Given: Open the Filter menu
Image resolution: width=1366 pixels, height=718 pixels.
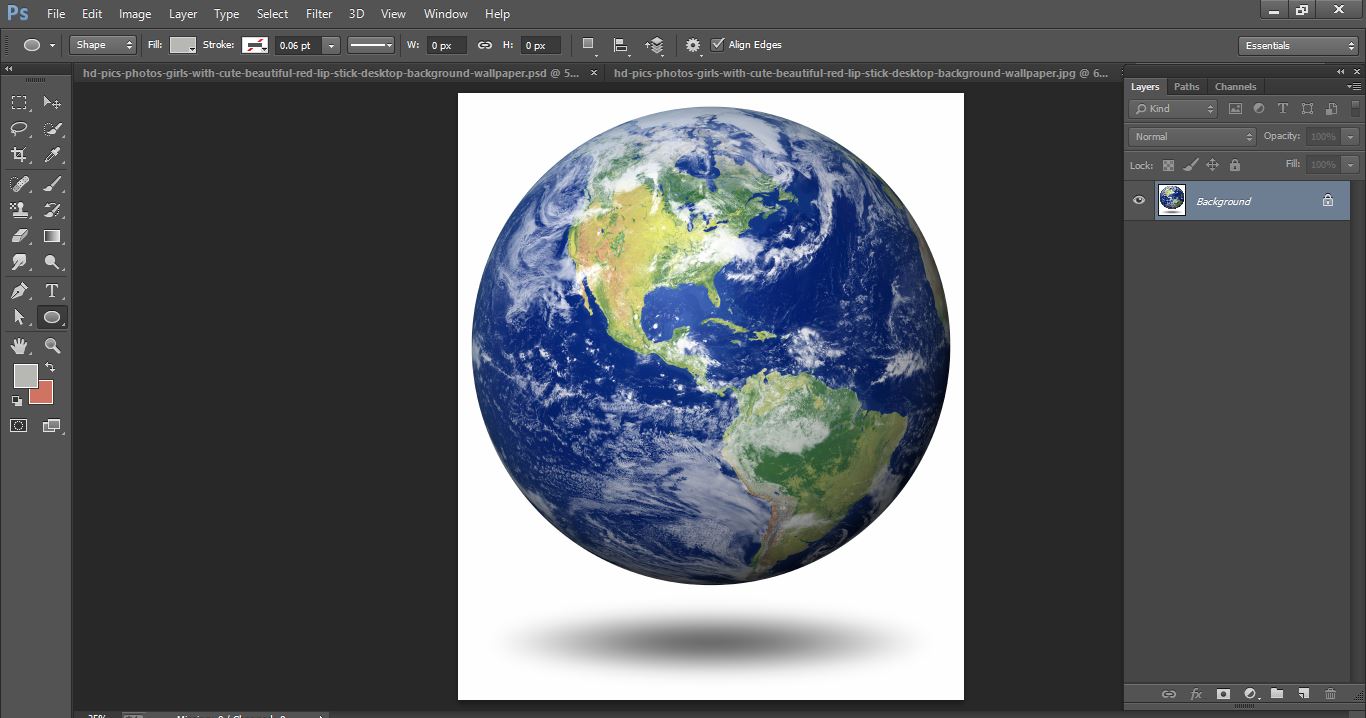Looking at the screenshot, I should (x=318, y=13).
